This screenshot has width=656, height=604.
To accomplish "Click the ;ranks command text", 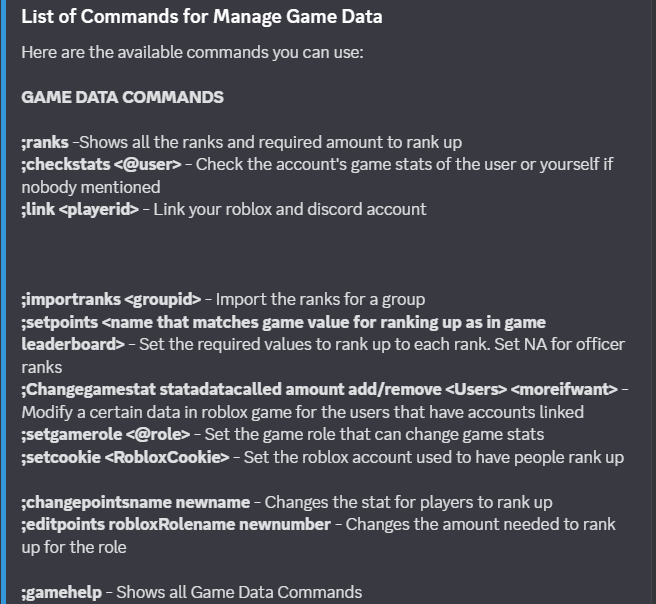I will (x=45, y=143).
